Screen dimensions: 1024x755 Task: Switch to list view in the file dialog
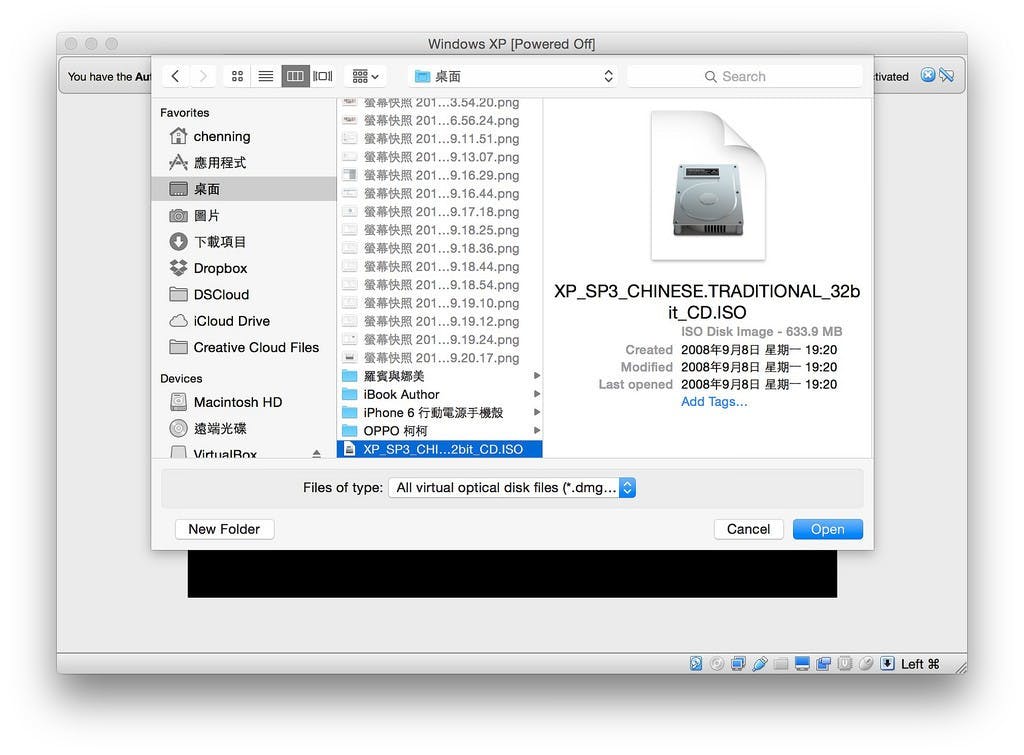(x=266, y=76)
